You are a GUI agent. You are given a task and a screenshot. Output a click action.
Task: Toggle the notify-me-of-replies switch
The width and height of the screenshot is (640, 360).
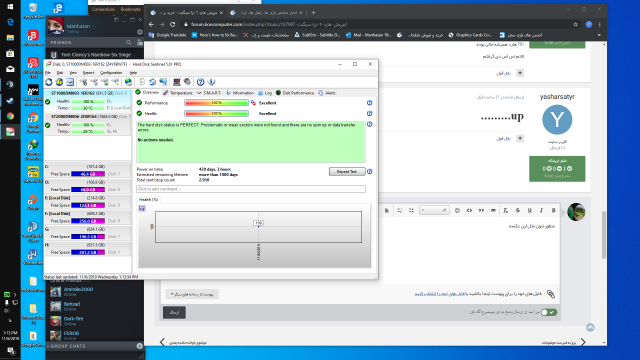coord(549,312)
